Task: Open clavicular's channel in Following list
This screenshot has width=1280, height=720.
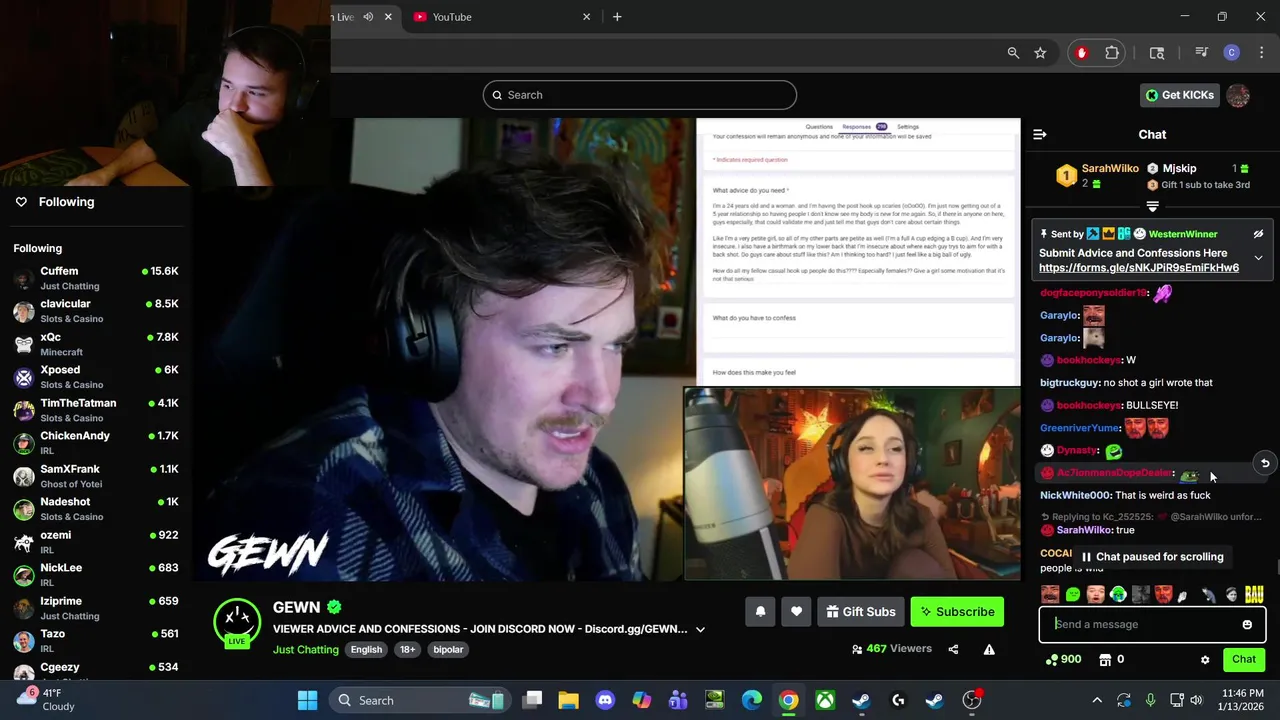Action: point(96,311)
